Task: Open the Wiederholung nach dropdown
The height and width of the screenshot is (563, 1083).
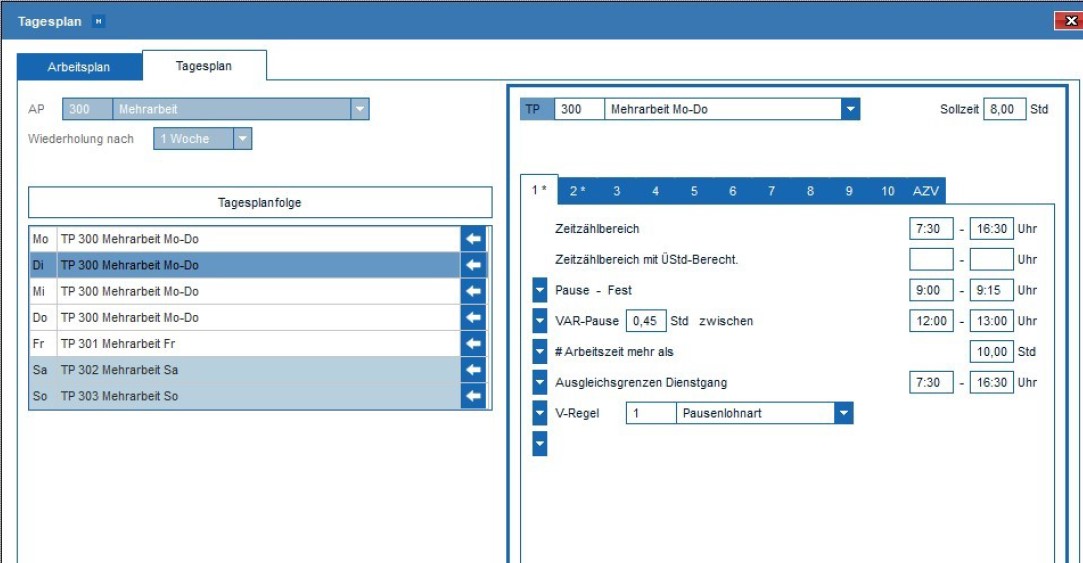Action: (x=242, y=139)
